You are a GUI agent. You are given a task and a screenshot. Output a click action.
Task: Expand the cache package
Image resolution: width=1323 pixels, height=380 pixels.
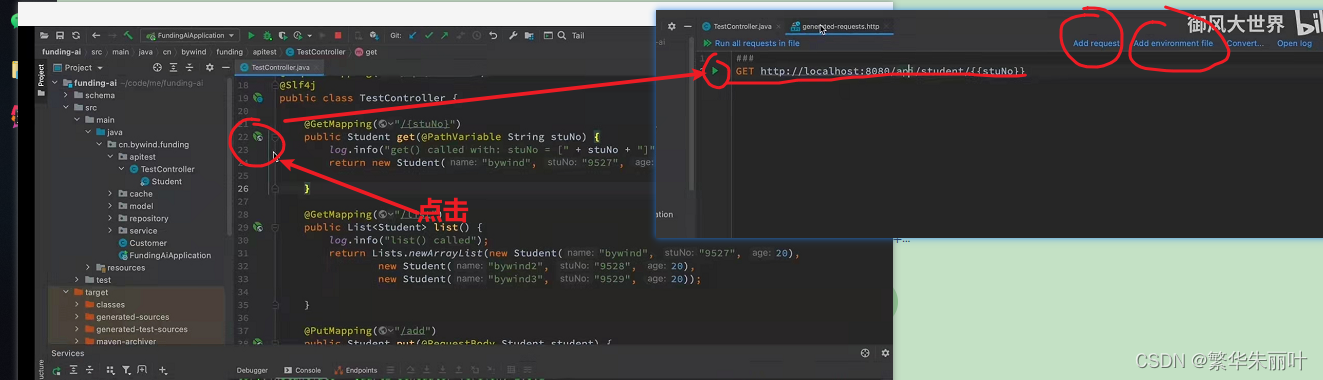(111, 194)
